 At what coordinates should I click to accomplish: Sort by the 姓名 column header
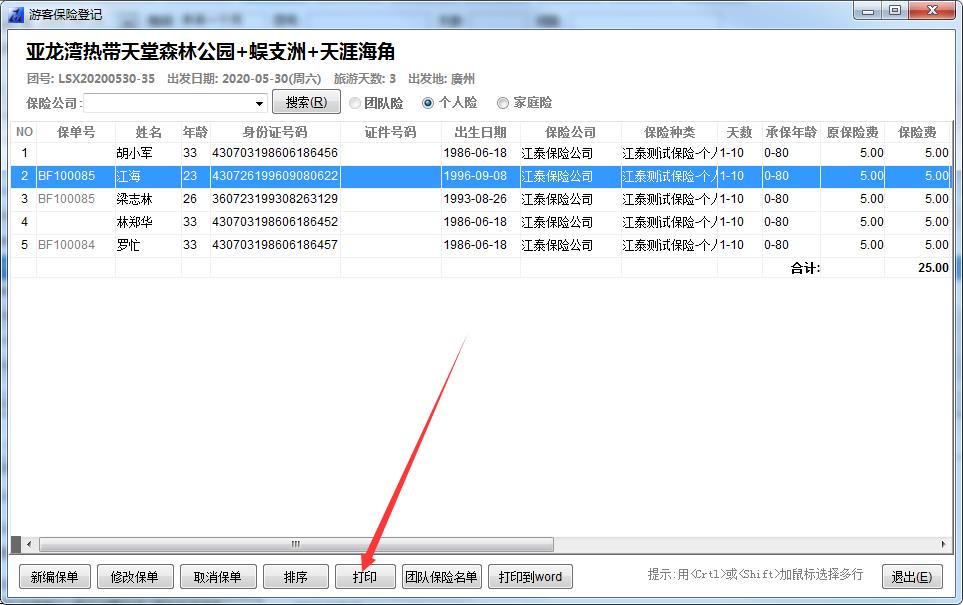pos(147,132)
